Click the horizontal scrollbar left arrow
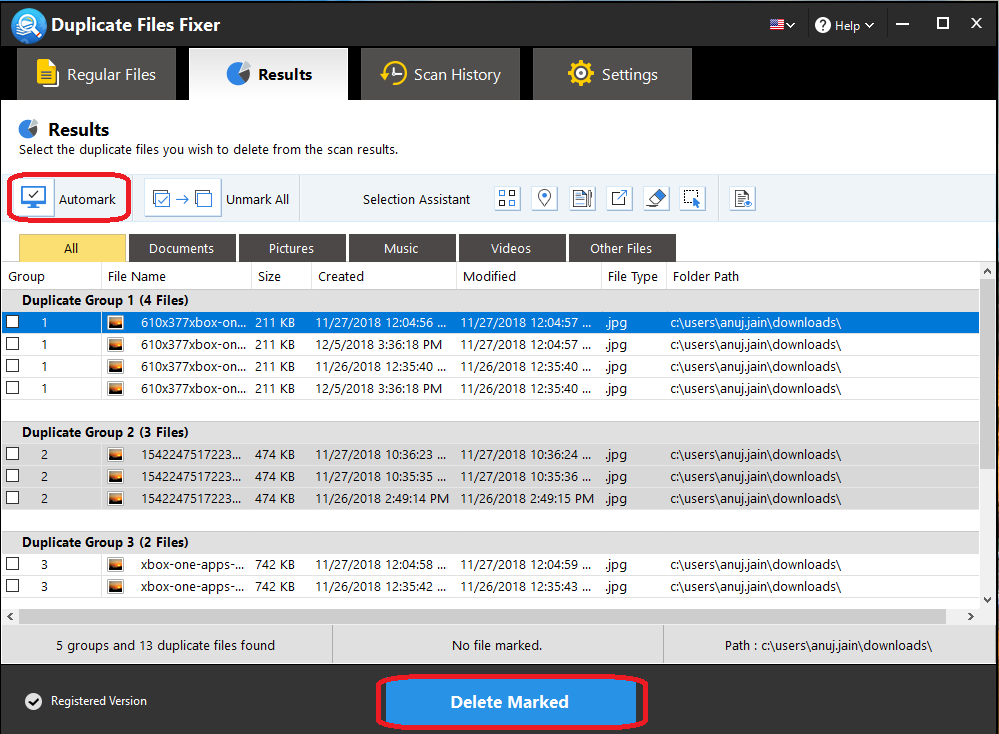 10,617
